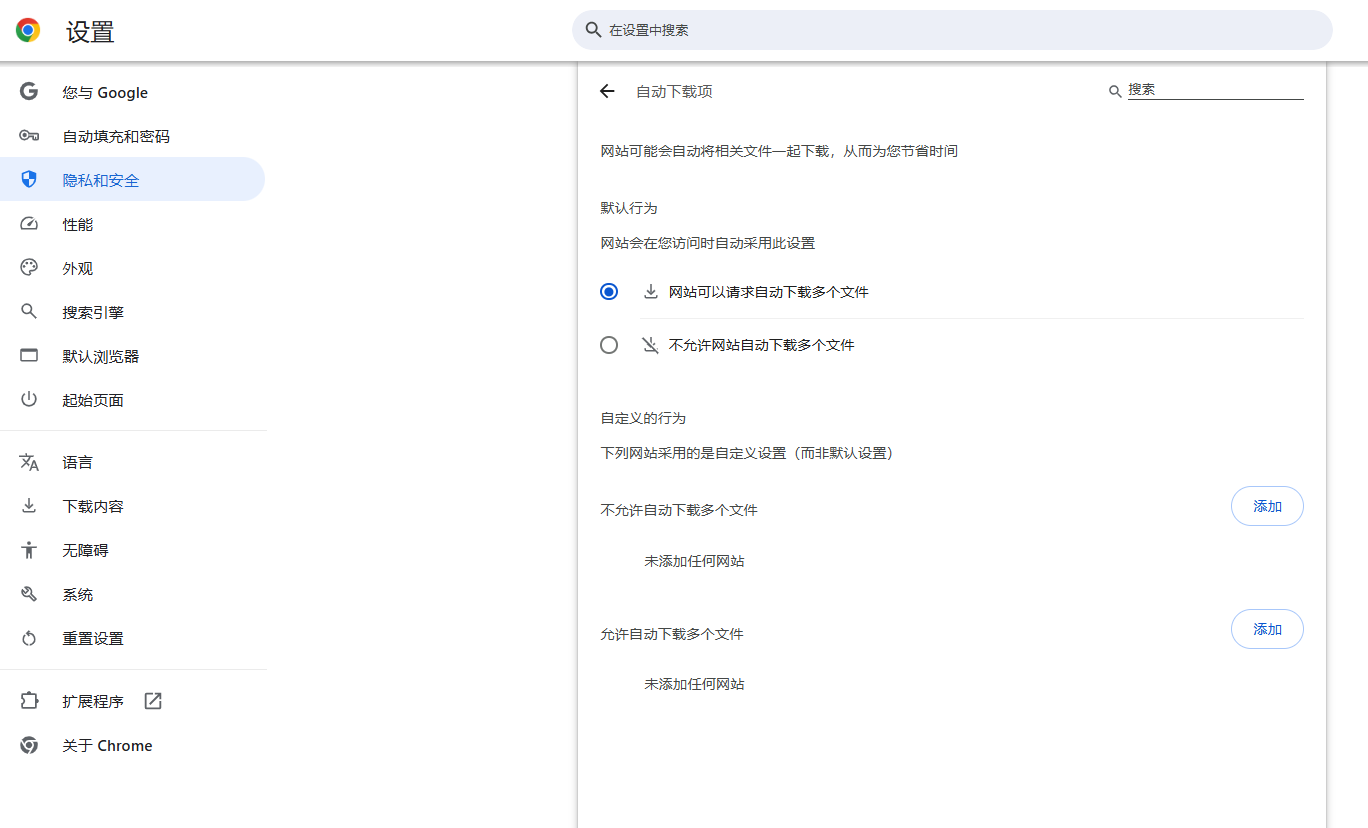Open 自动填充和密码 section
This screenshot has height=828, width=1368.
click(133, 136)
